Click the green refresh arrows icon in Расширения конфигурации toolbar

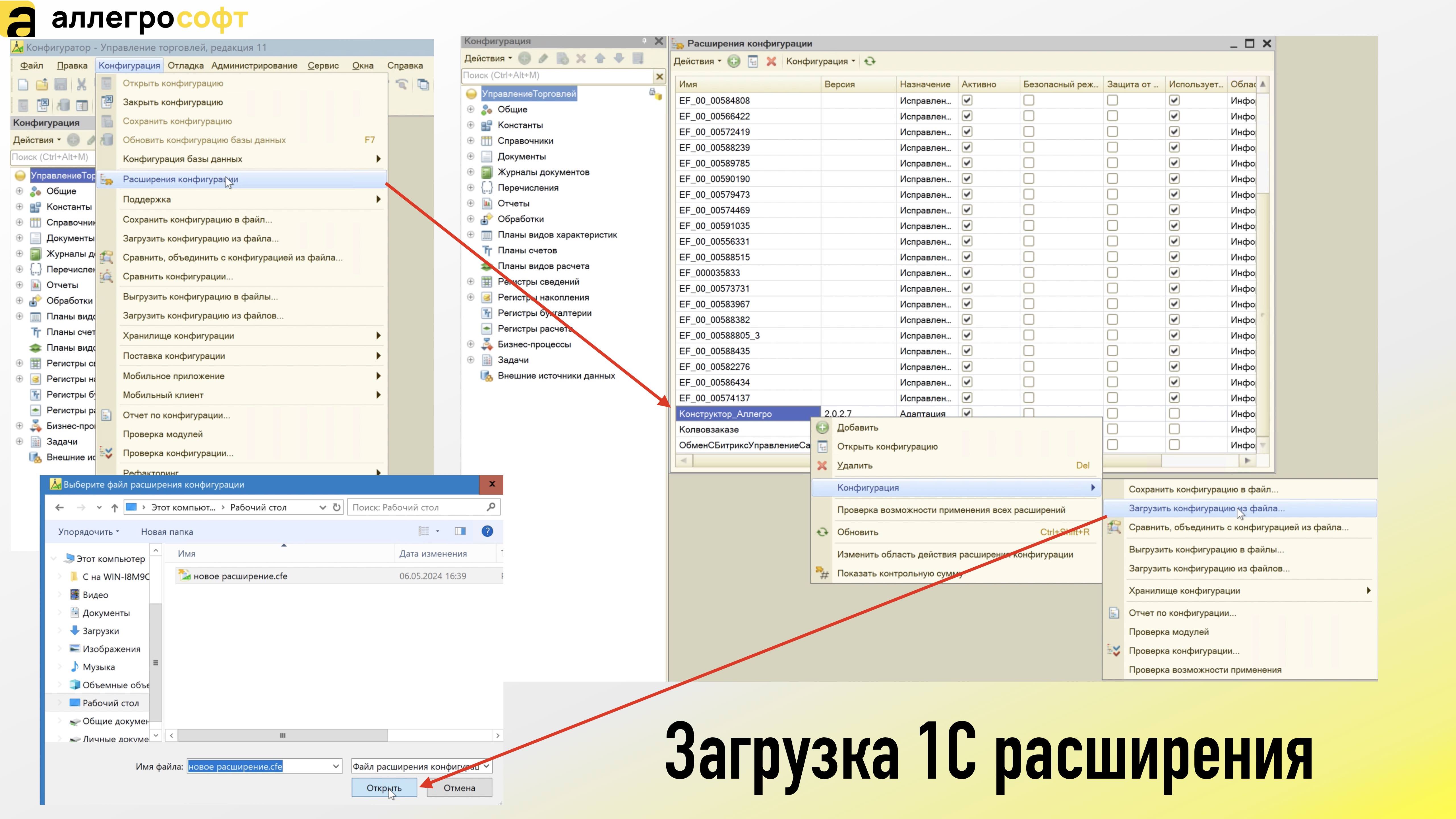(870, 61)
